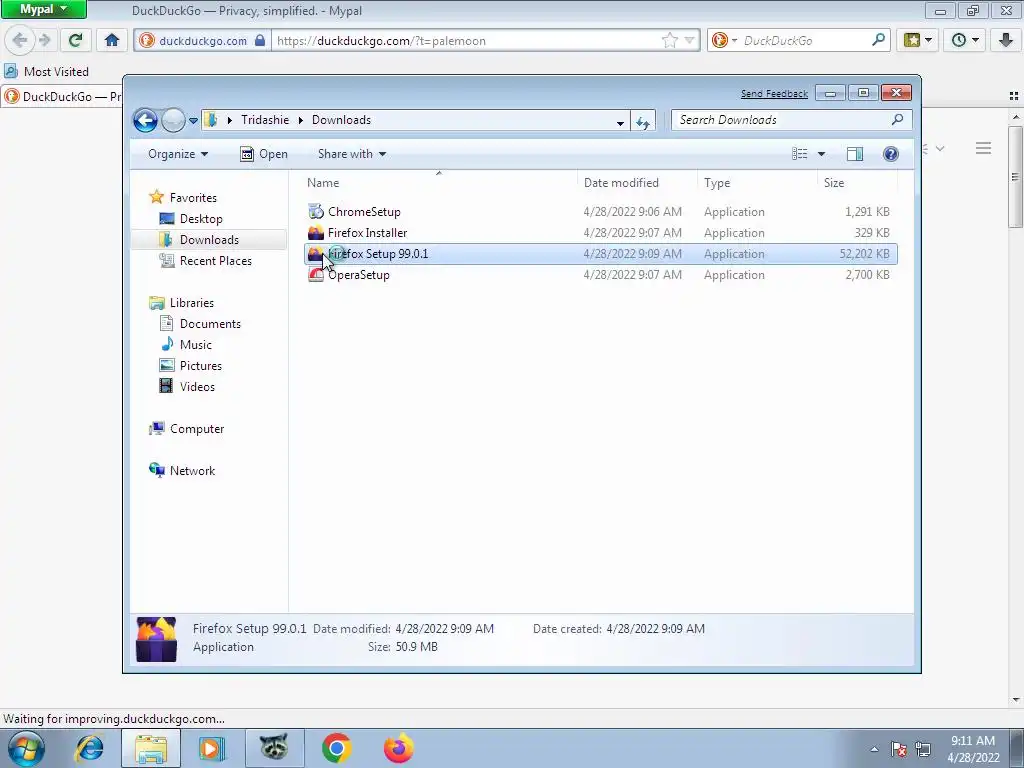Open Mypal bookmarks menu button
Viewport: 1024px width, 768px height.
[918, 40]
